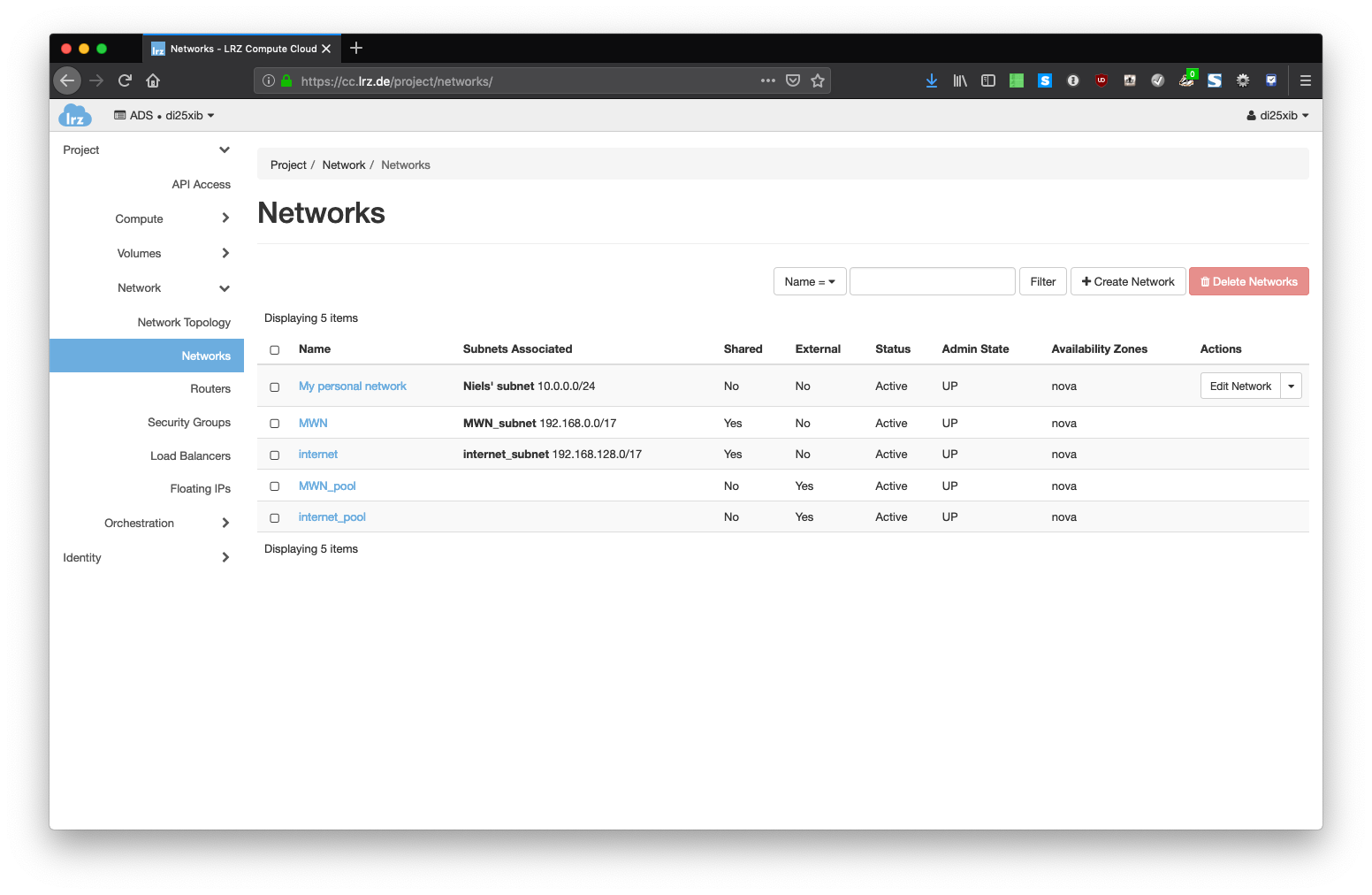This screenshot has height=895, width=1372.
Task: Open the di25xib user menu
Action: tap(1277, 116)
